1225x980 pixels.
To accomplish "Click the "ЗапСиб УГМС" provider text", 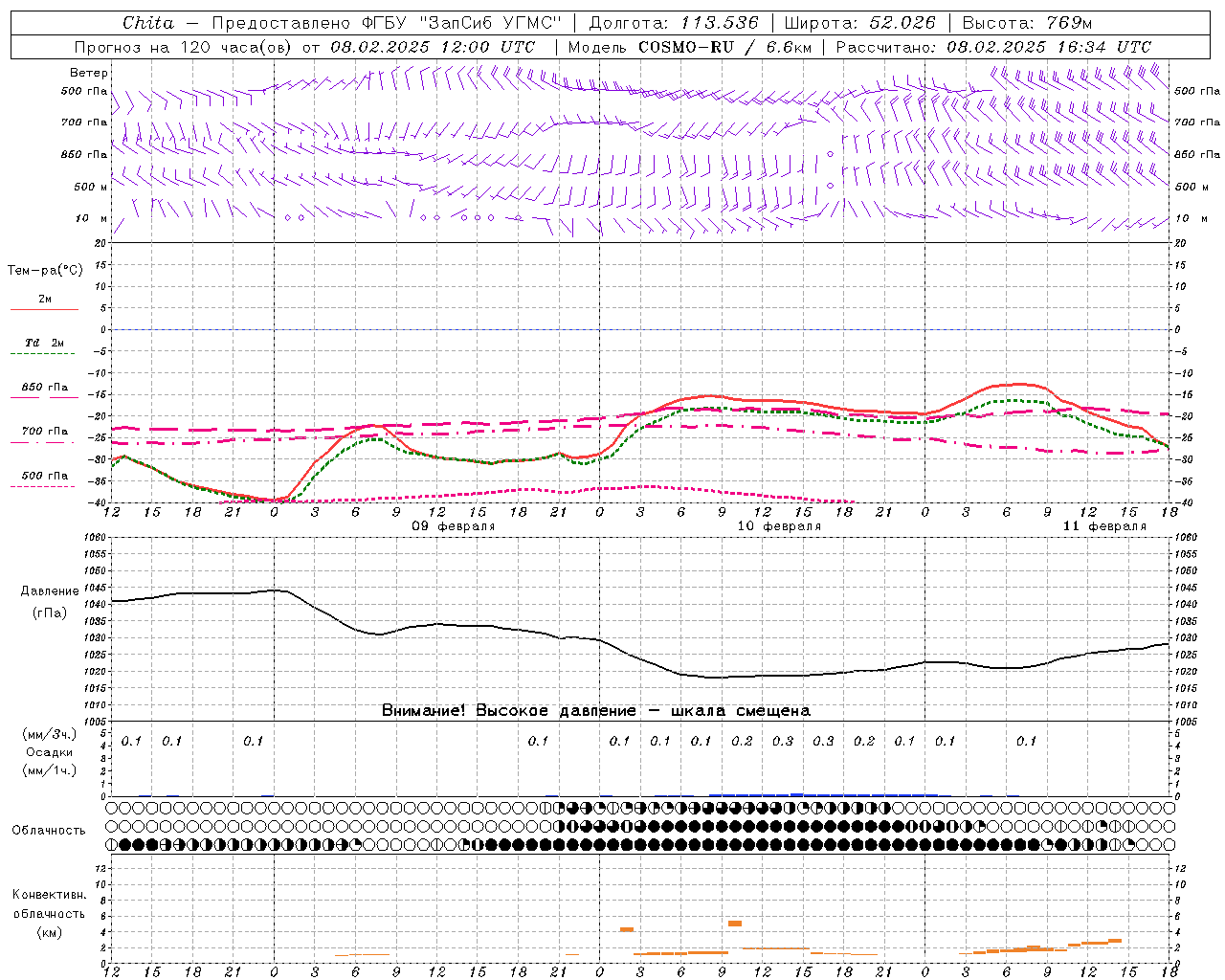I will (x=490, y=23).
